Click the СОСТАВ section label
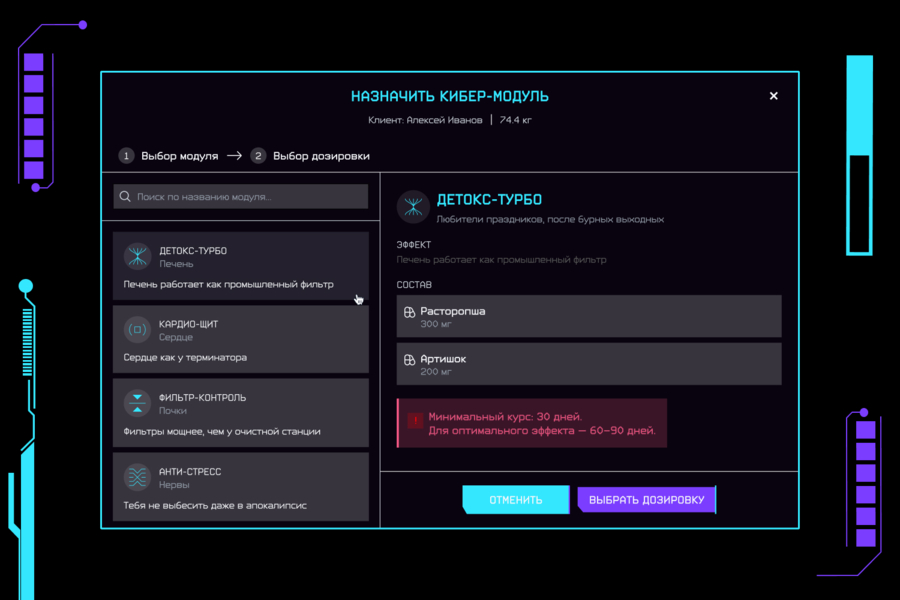Screen dimensions: 900x600 (x=414, y=285)
